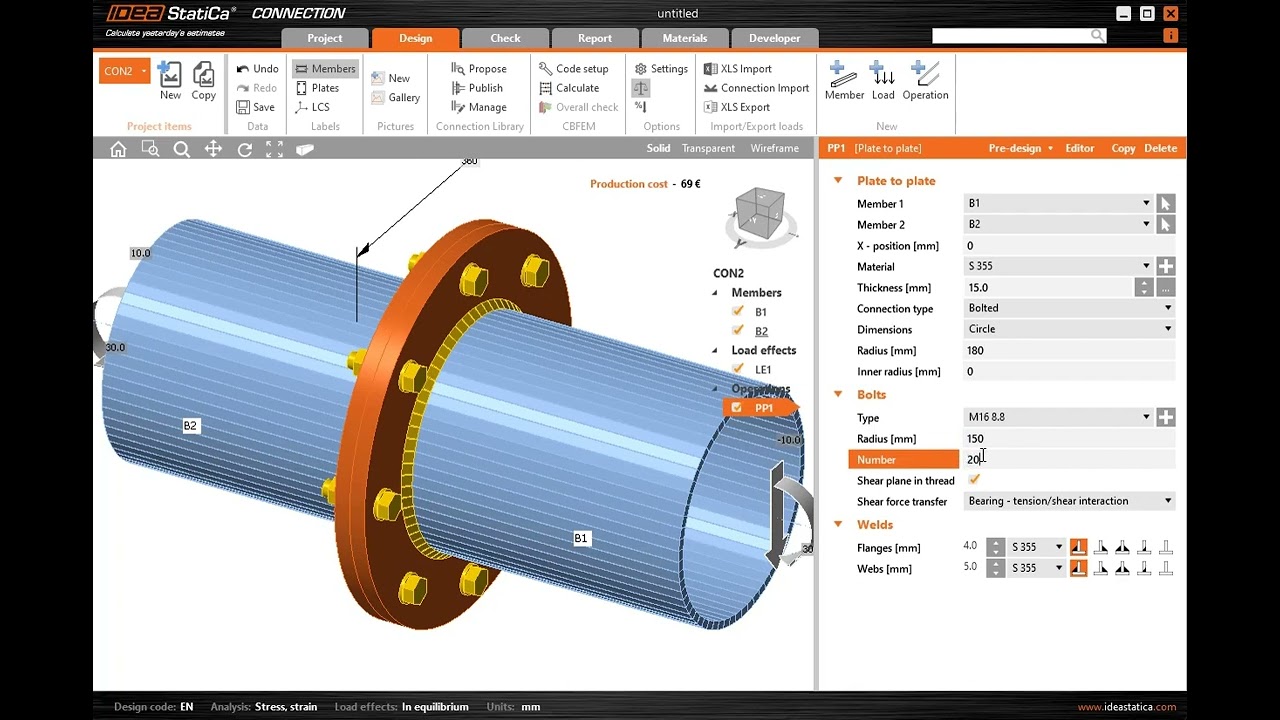Switch view mode to Transparent
The height and width of the screenshot is (720, 1280).
(x=708, y=148)
